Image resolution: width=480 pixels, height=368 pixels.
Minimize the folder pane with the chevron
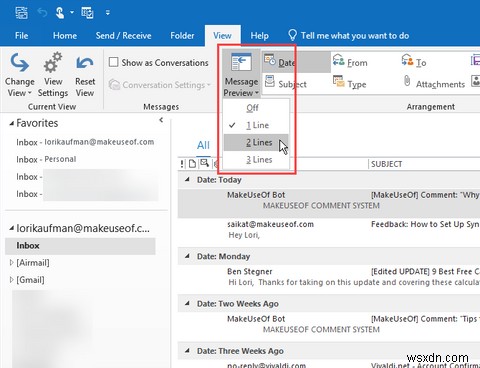[161, 120]
